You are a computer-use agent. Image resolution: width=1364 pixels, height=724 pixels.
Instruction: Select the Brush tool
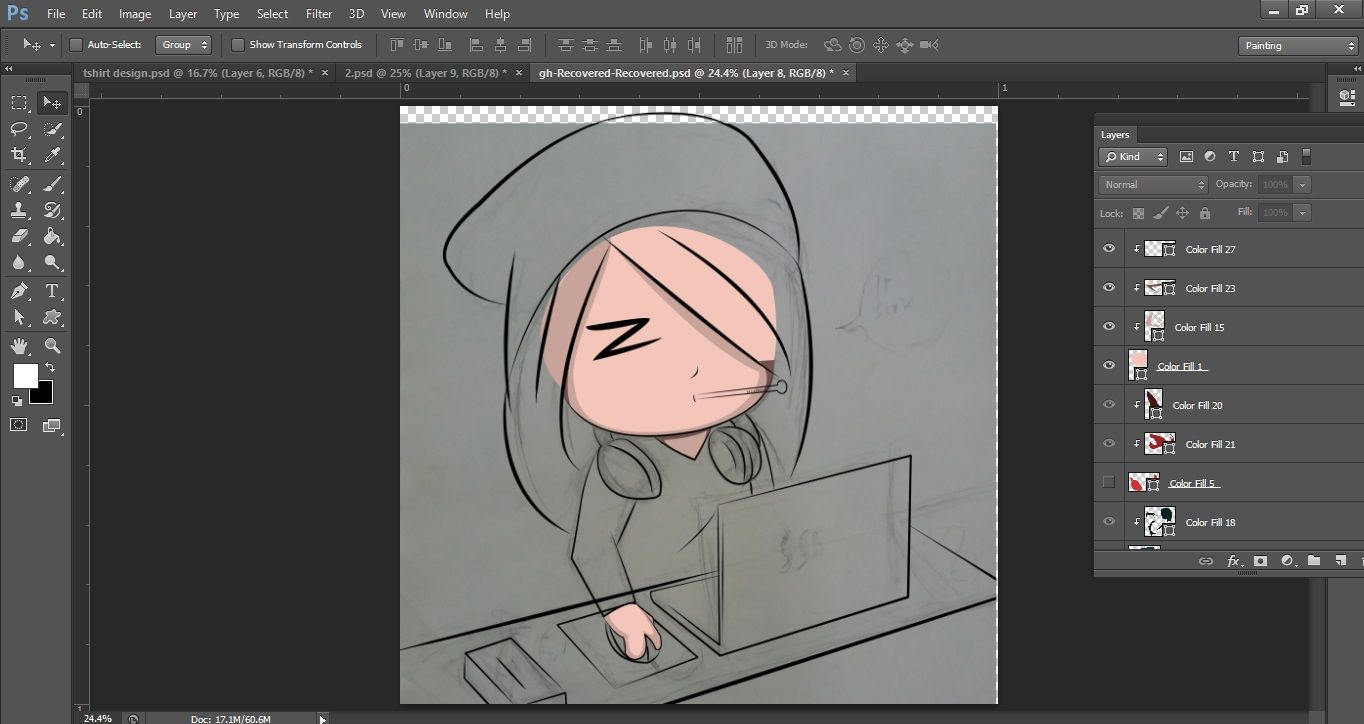coord(52,184)
